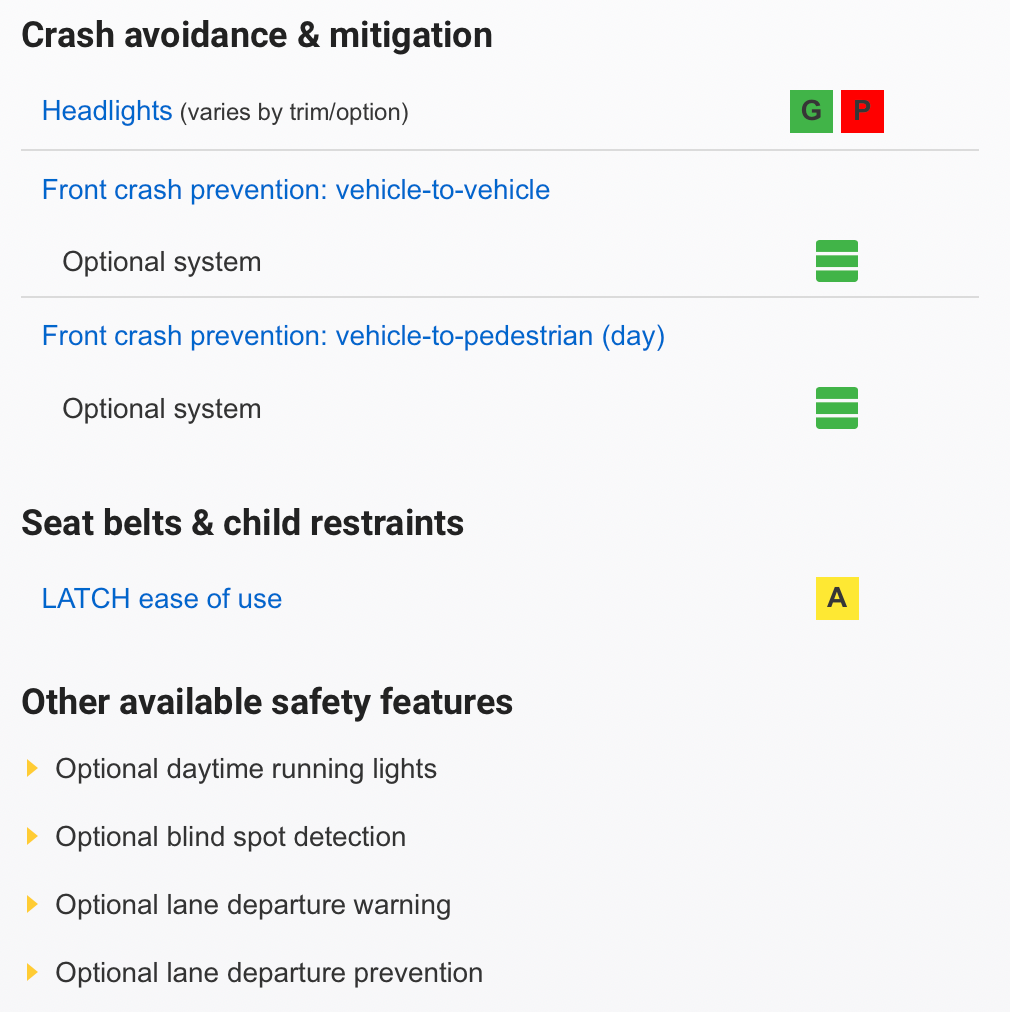This screenshot has width=1010, height=1012.
Task: Click the red P headlight rating badge
Action: pos(862,111)
